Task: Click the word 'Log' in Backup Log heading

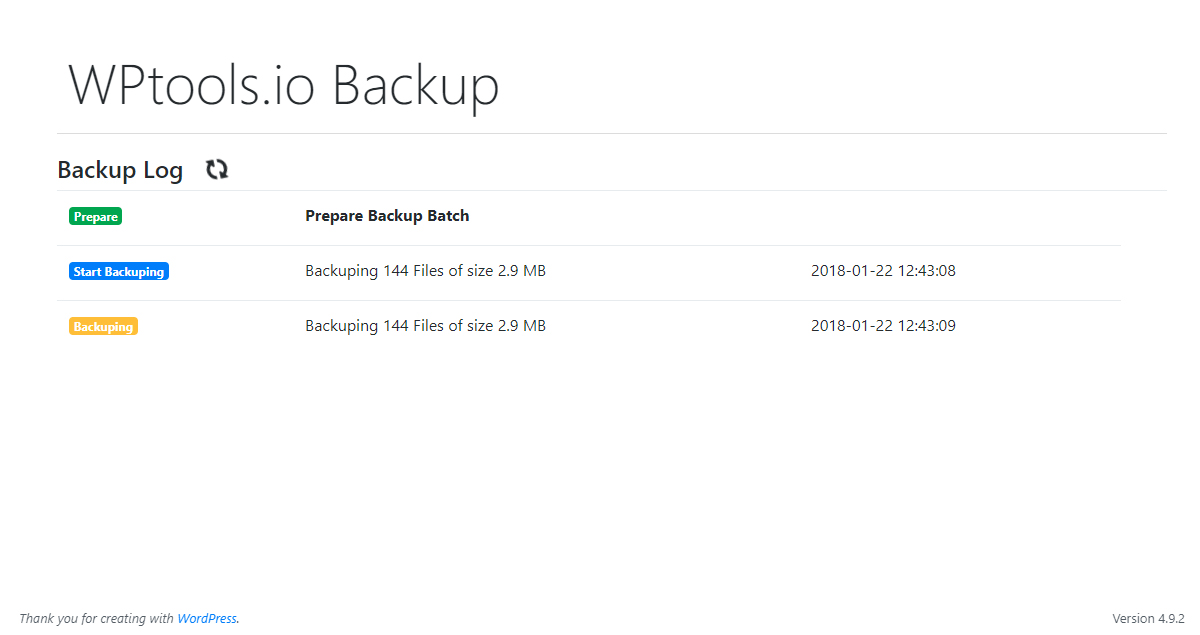Action: tap(163, 171)
